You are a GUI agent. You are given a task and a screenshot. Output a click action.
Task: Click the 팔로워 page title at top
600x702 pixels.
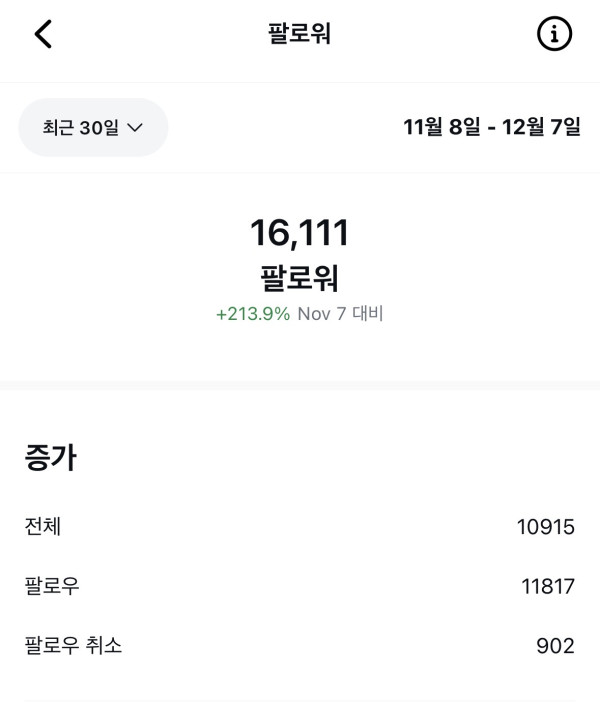(299, 34)
